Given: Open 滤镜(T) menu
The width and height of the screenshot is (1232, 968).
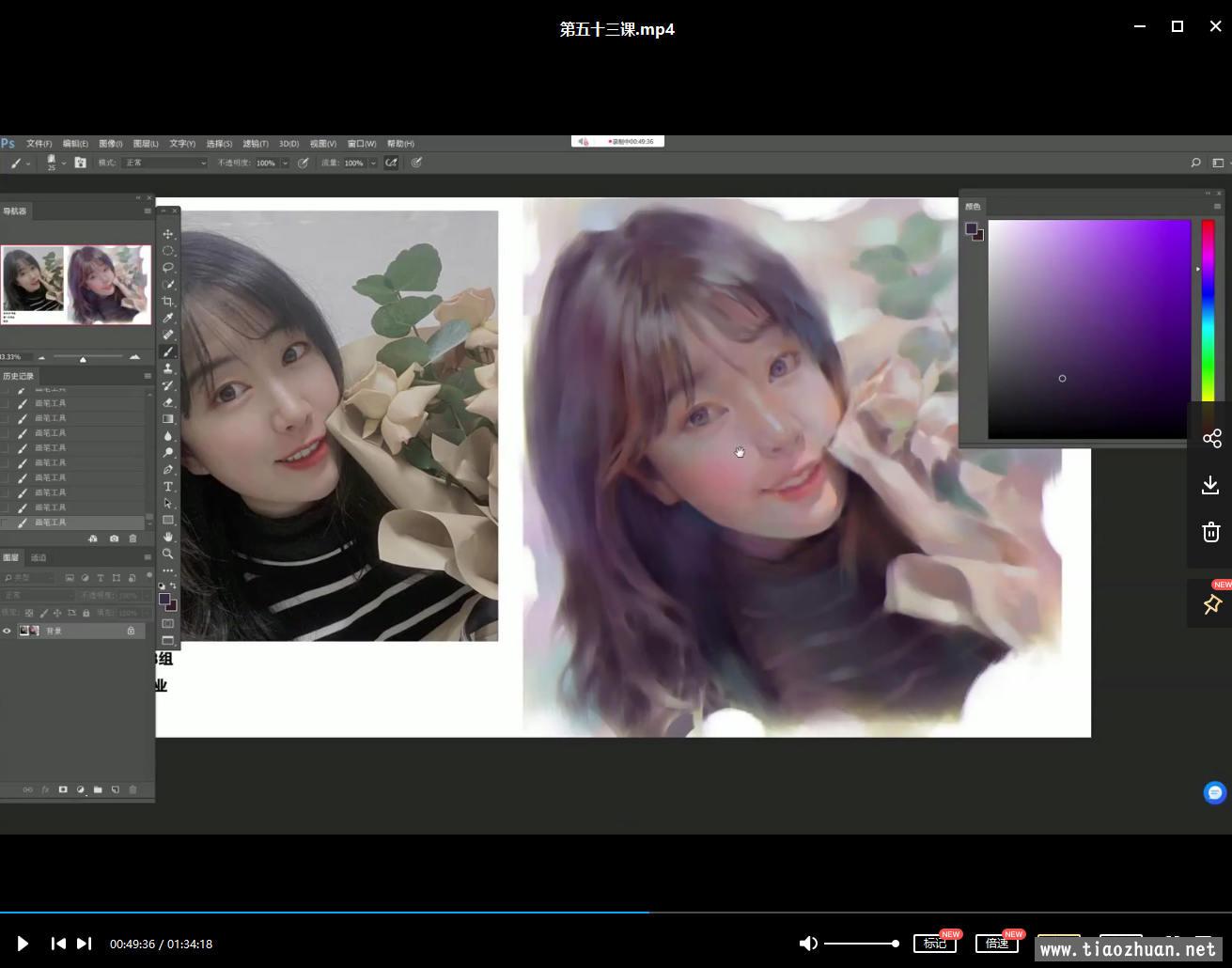Looking at the screenshot, I should point(256,144).
